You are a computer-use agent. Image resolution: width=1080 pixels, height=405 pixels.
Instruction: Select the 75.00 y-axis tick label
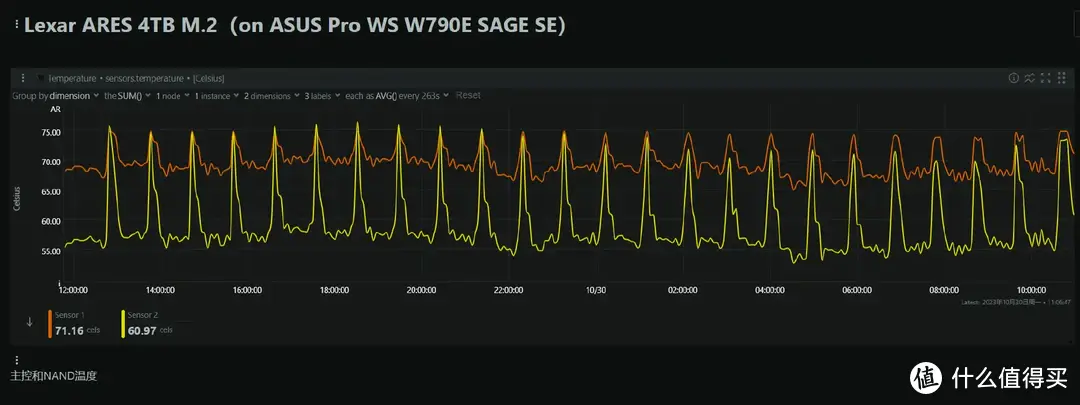[52, 132]
